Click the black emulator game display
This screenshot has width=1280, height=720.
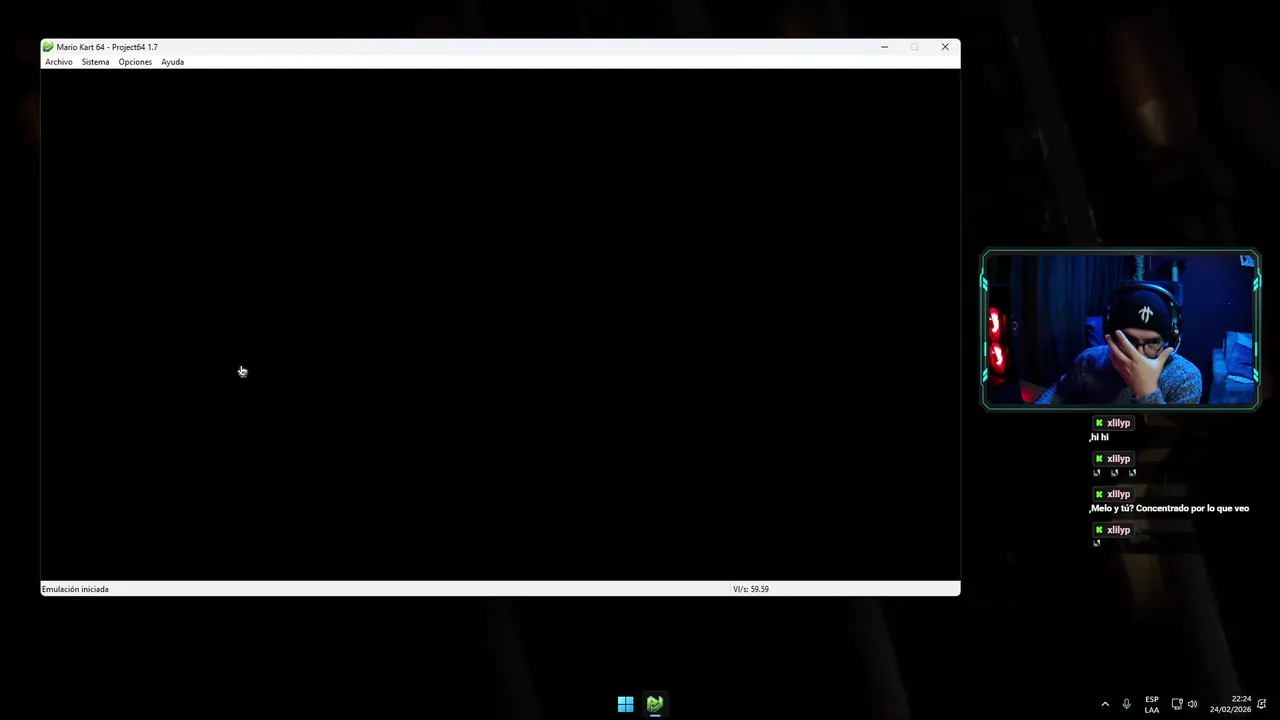click(x=500, y=325)
